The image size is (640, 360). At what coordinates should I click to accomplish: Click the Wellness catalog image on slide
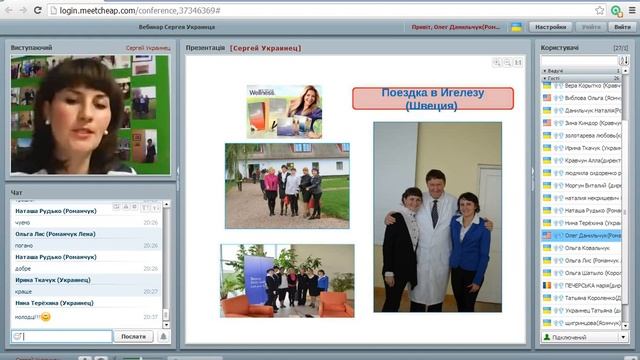(x=284, y=112)
